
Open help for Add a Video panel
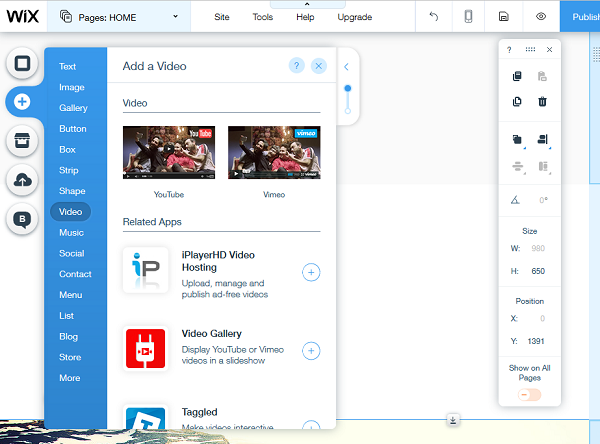tap(297, 66)
